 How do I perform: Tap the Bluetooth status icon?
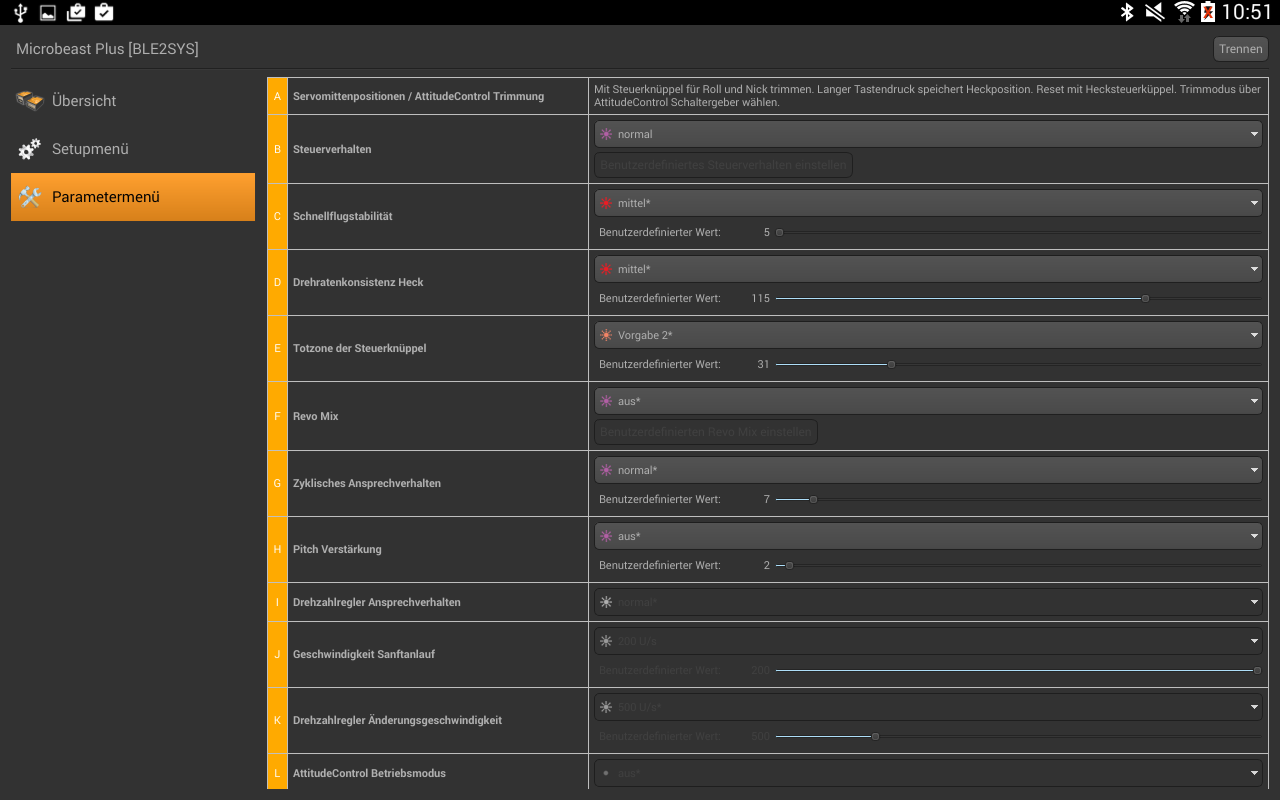[x=1126, y=12]
